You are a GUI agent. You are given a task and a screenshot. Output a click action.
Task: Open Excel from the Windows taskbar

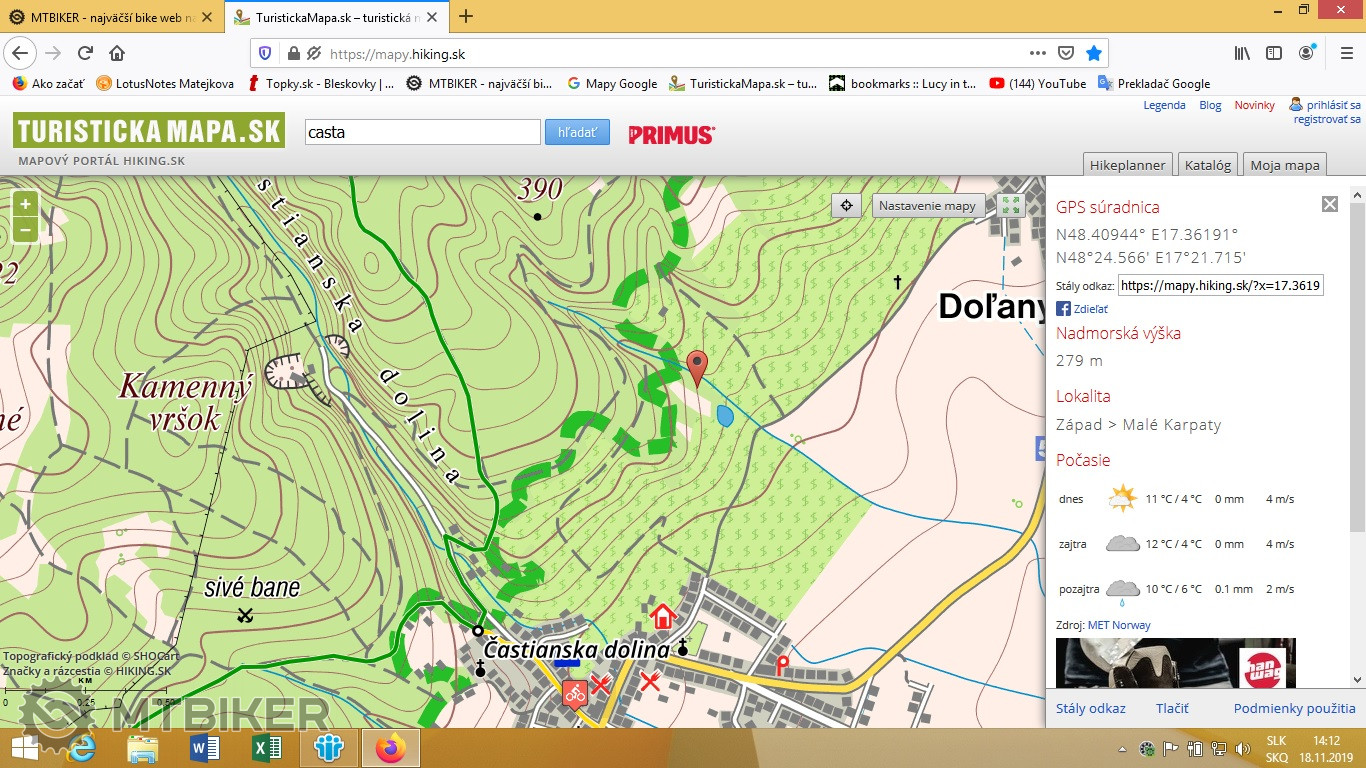coord(266,747)
